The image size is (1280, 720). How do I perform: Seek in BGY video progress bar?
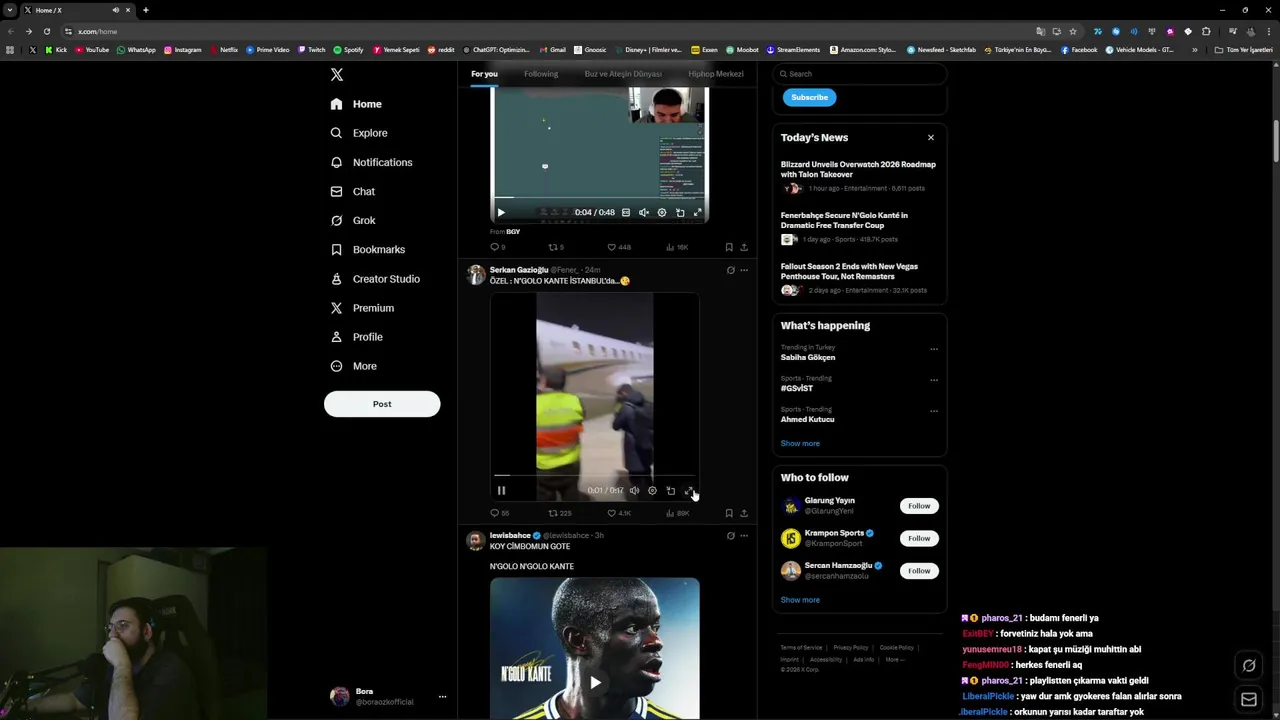pyautogui.click(x=599, y=198)
